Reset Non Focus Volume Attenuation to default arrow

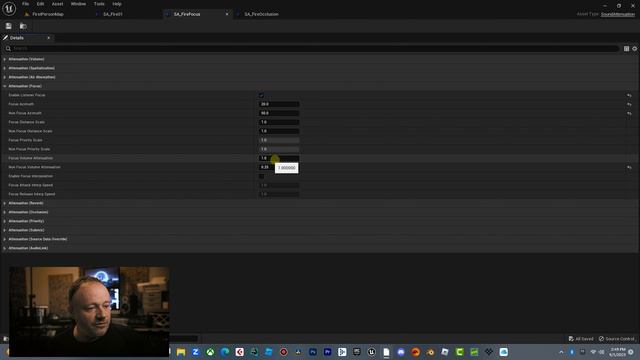tap(629, 167)
